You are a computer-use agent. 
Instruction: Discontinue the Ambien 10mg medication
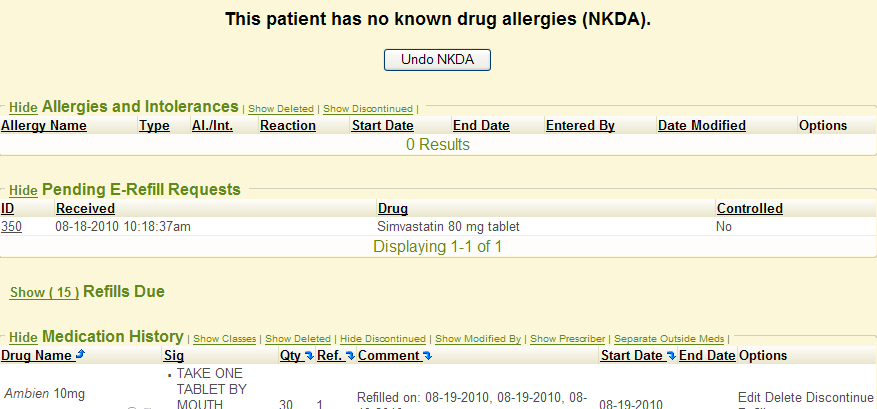pyautogui.click(x=832, y=397)
